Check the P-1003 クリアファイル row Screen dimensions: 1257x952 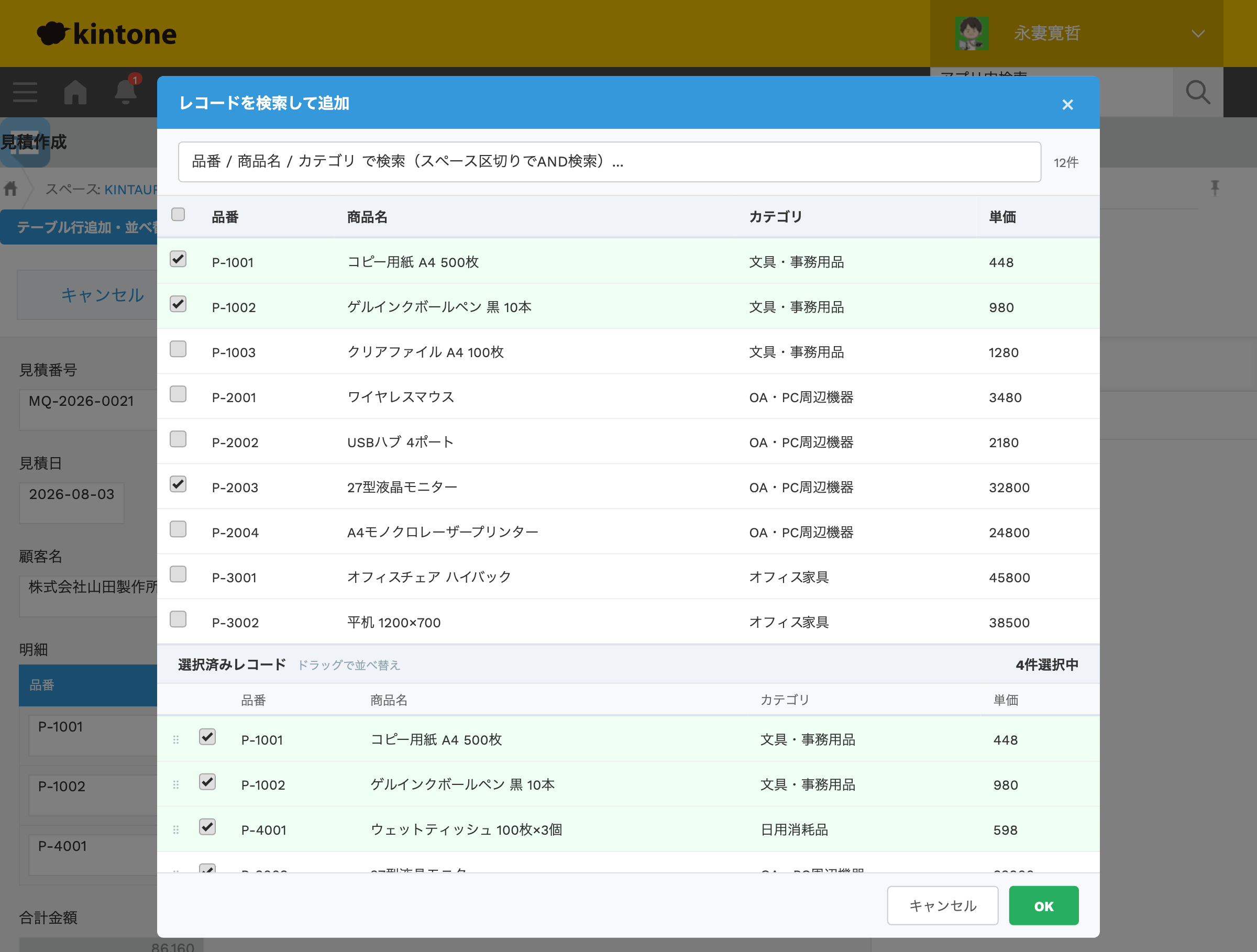click(178, 349)
